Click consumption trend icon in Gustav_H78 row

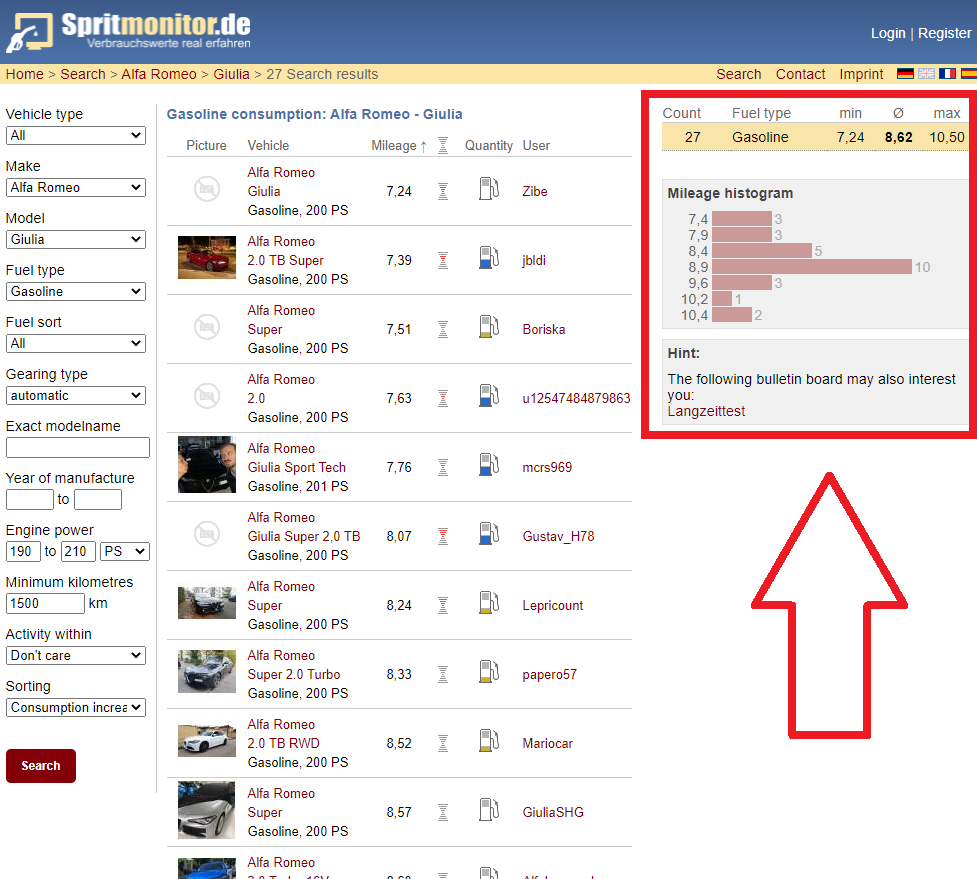[443, 536]
